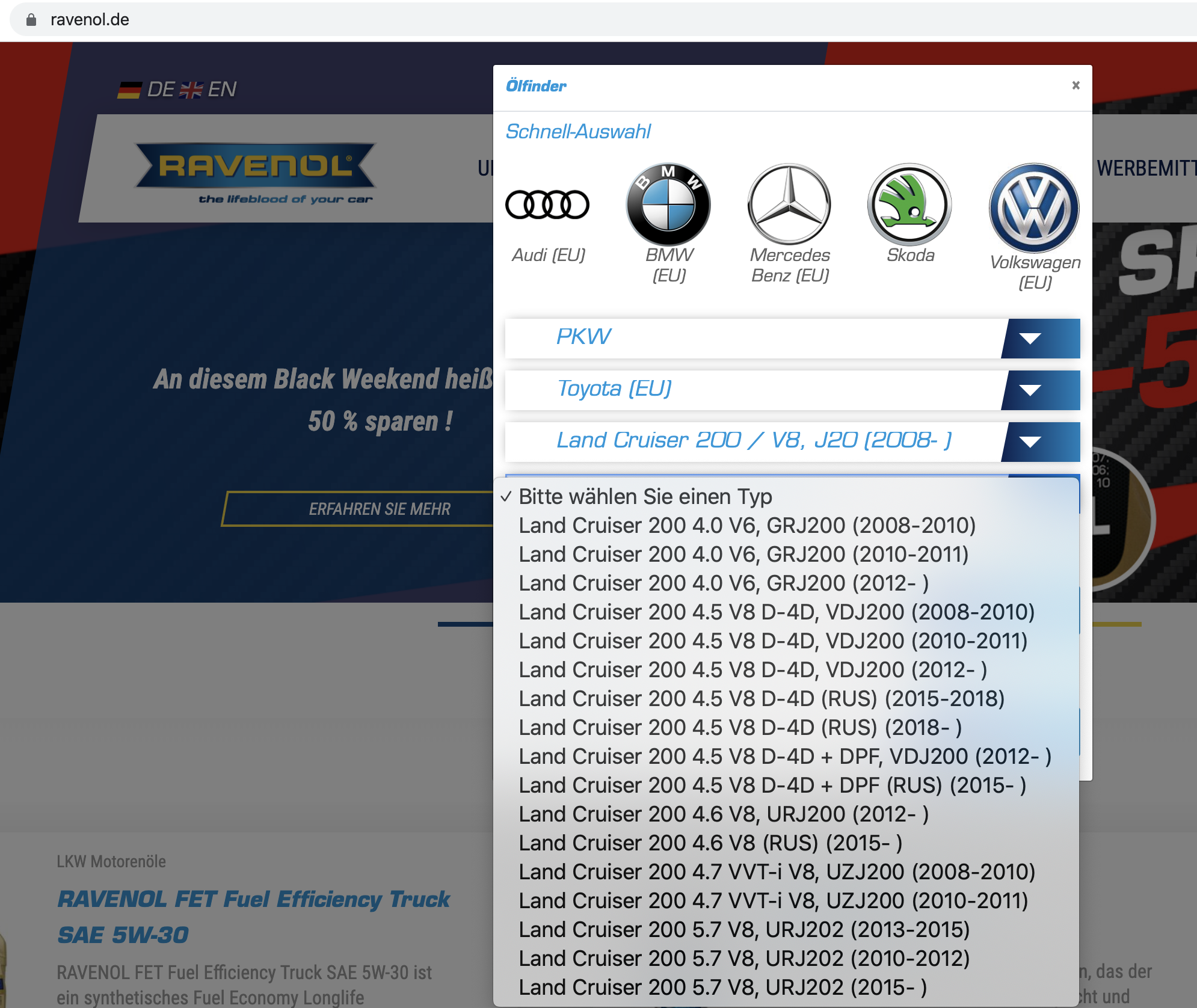Viewport: 1197px width, 1008px height.
Task: Select 4.5 V8 D-4D, VDJ200 (2012- )
Action: click(786, 670)
